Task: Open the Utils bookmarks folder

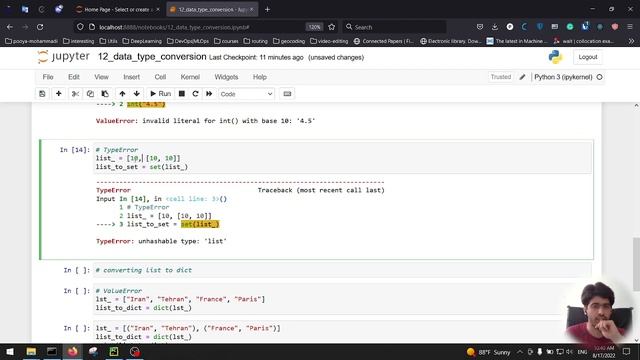Action: [x=109, y=41]
